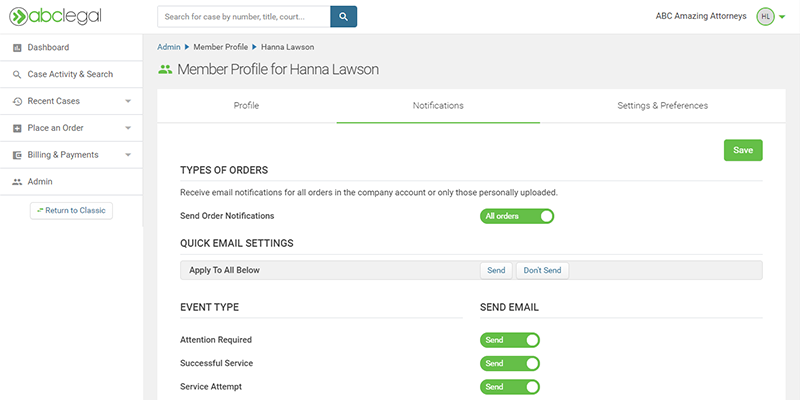The width and height of the screenshot is (800, 400).
Task: Click the magnifier search button
Action: point(343,17)
